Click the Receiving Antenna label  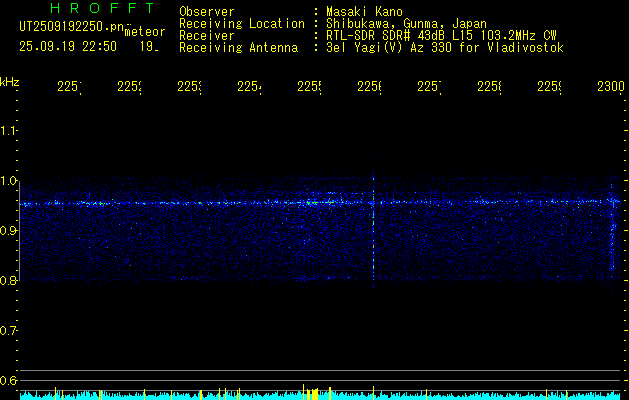[x=238, y=48]
